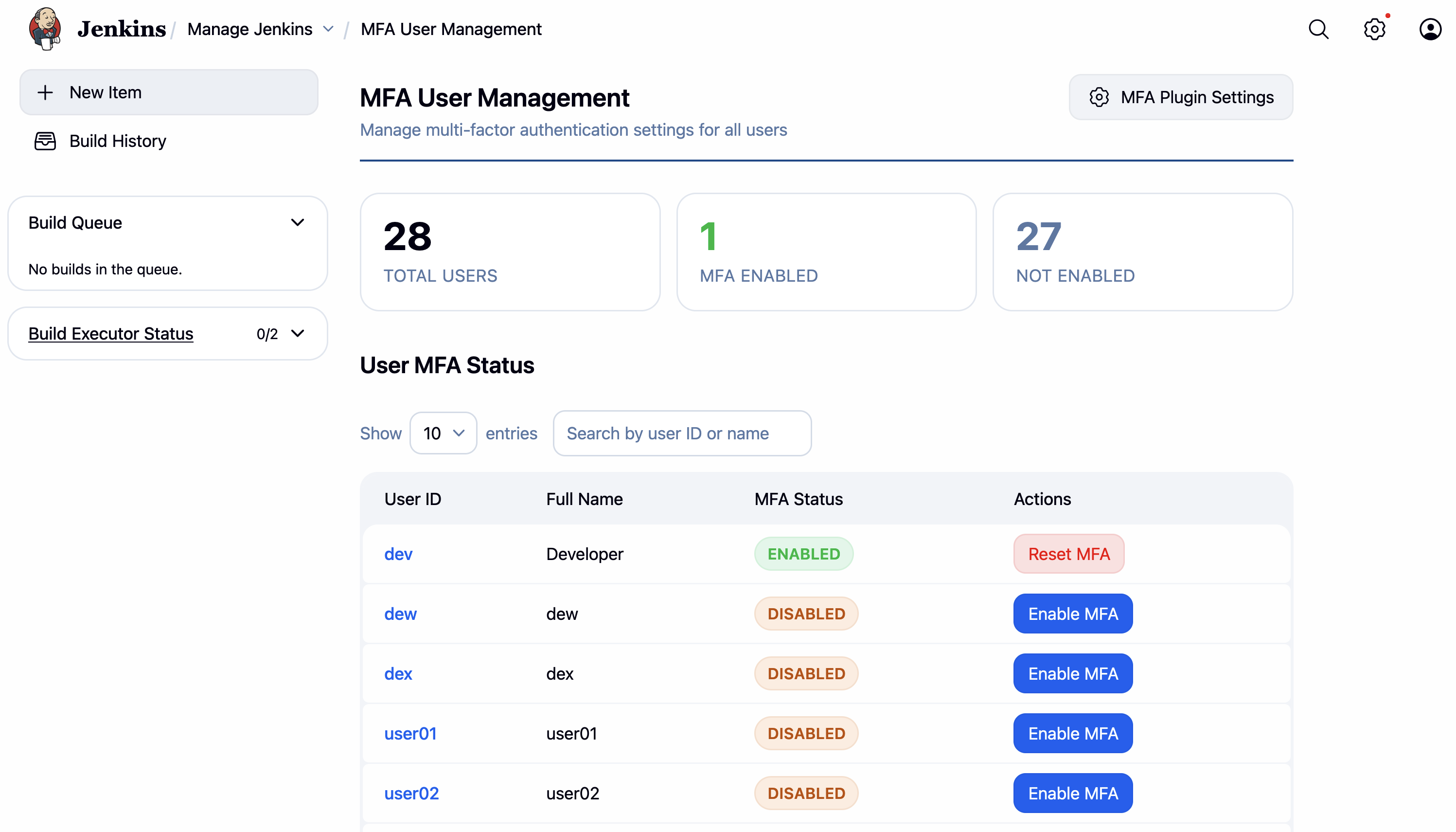Click the gear icon inside MFA Plugin Settings
Screen dimensions: 1456x832
1099,97
